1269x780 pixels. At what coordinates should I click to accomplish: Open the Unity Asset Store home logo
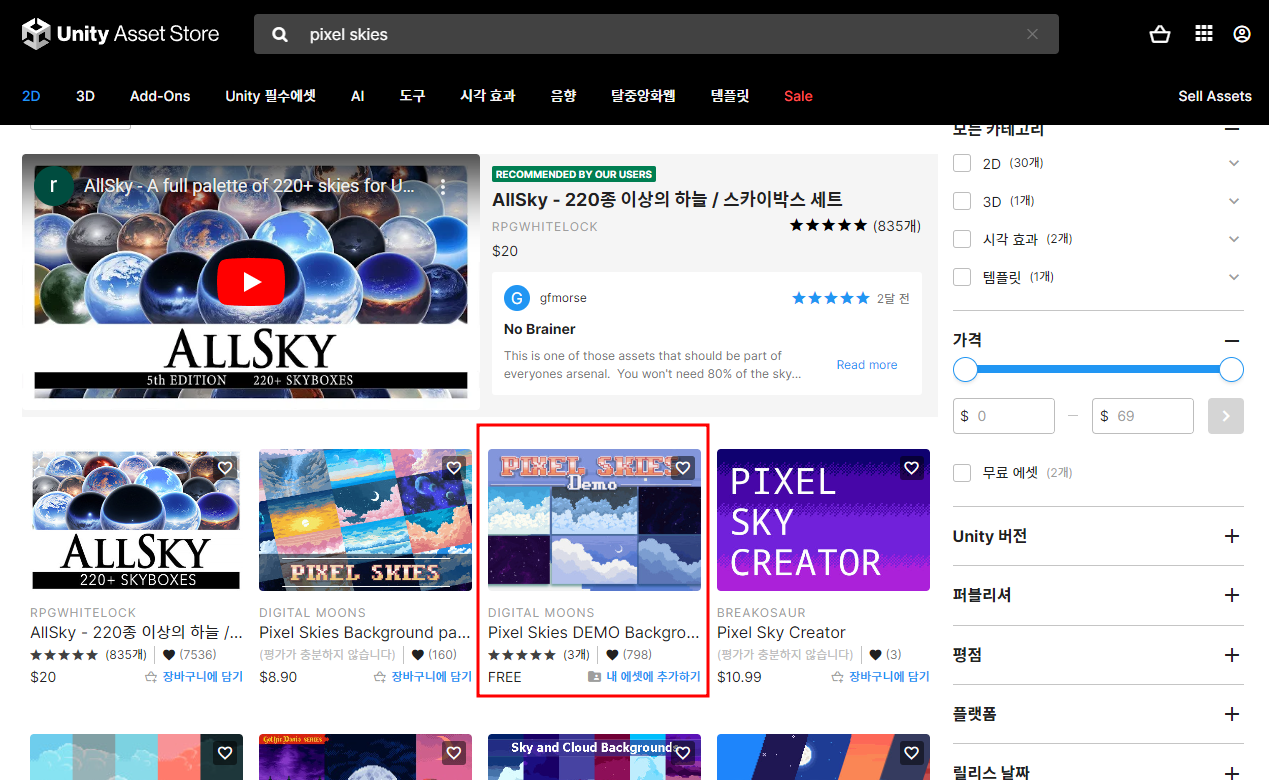coord(120,34)
